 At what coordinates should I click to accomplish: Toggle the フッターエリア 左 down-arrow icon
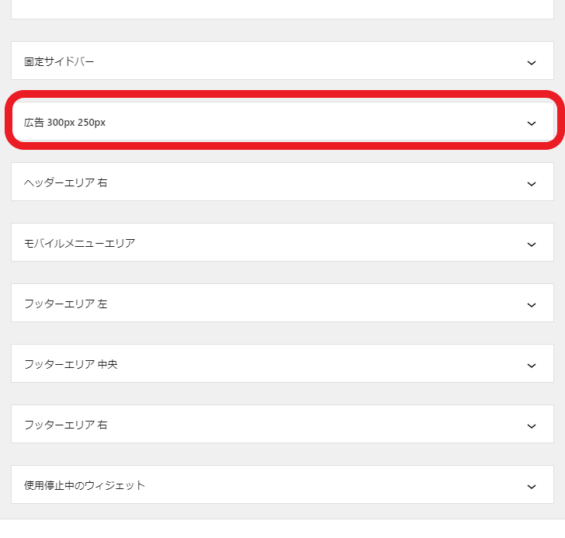pyautogui.click(x=531, y=305)
